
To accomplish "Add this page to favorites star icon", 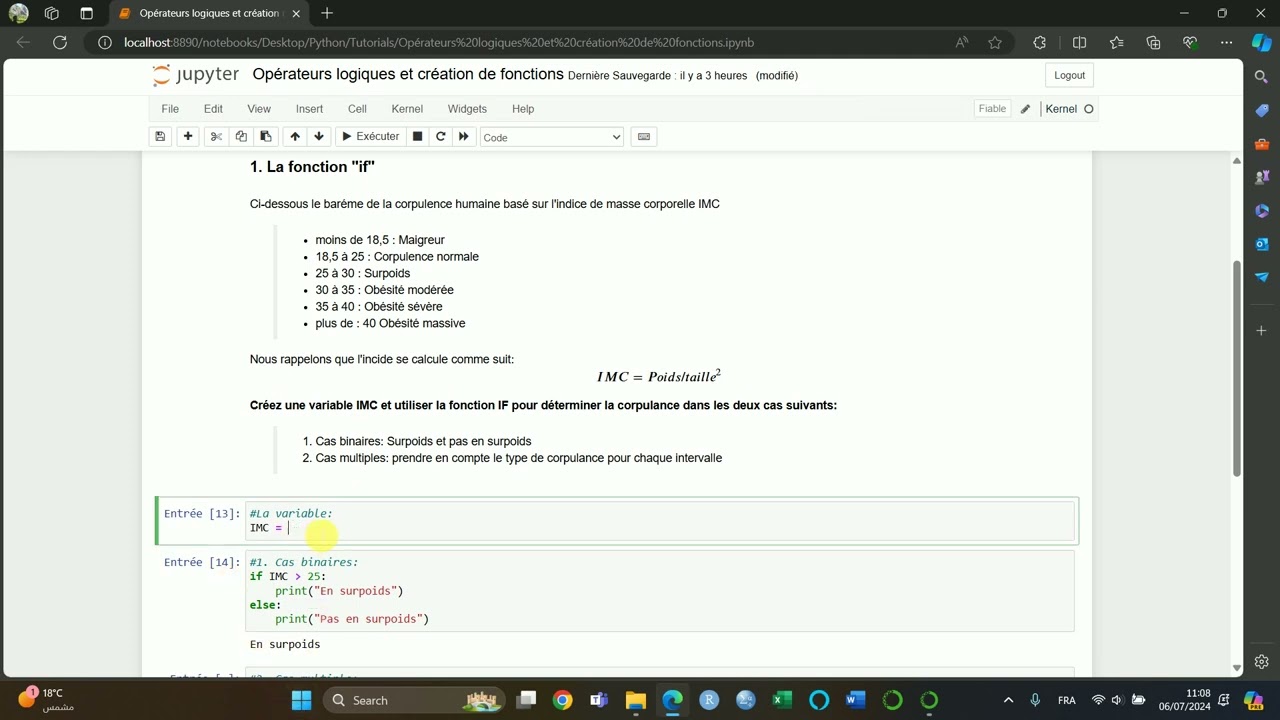I will click(x=995, y=43).
